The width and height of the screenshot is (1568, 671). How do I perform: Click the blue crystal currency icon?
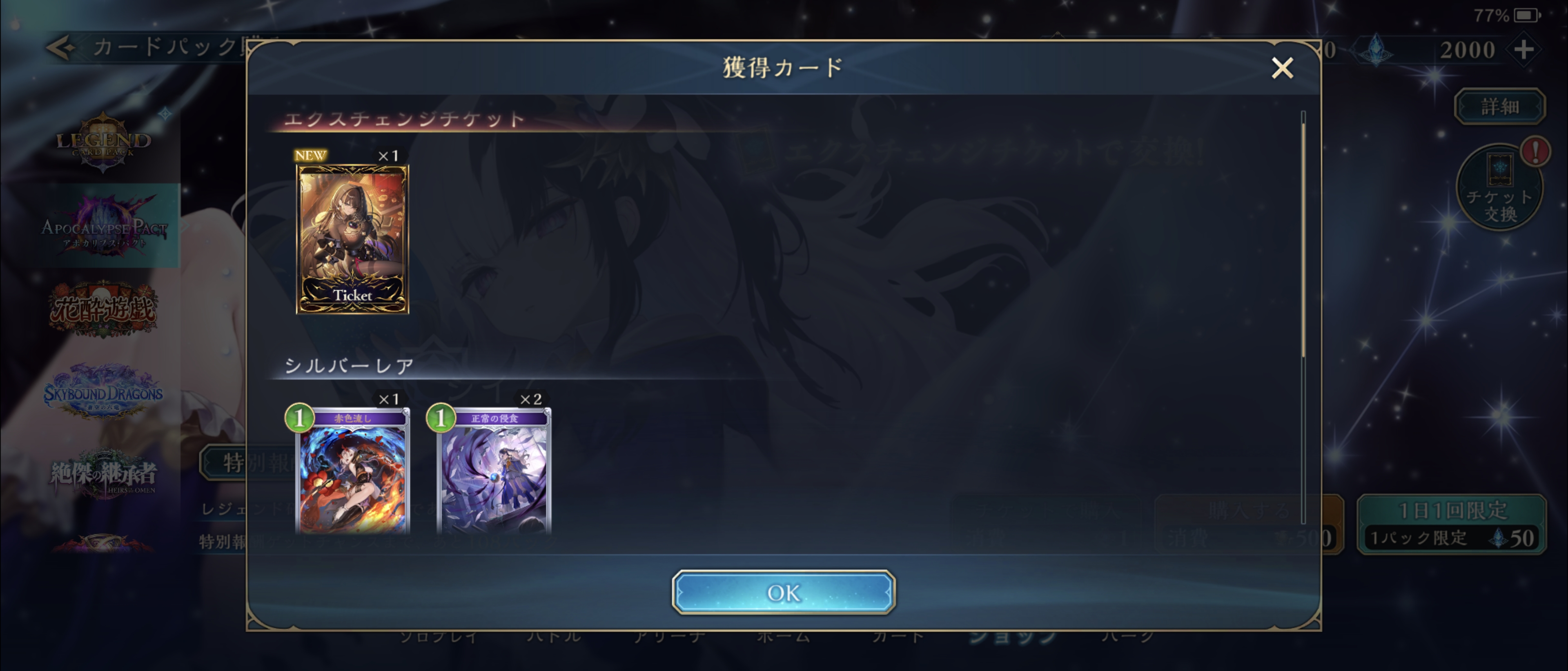coord(1376,49)
